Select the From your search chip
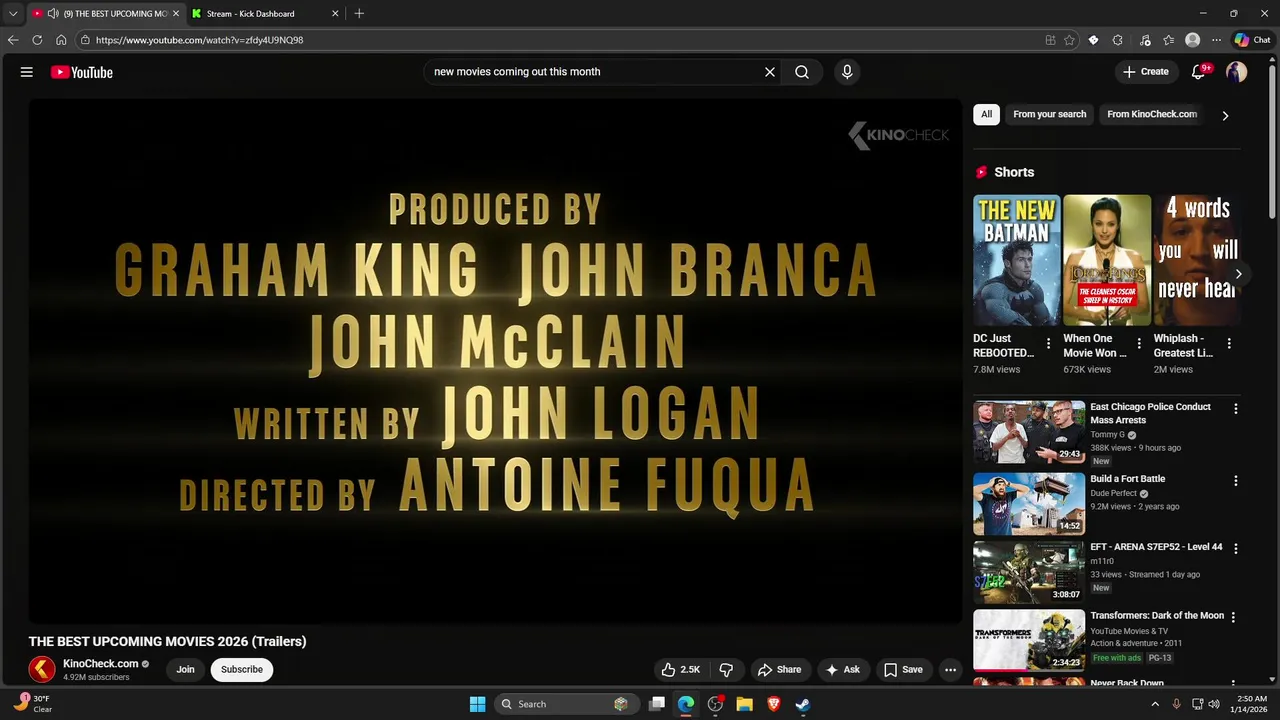This screenshot has width=1280, height=720. coord(1049,114)
